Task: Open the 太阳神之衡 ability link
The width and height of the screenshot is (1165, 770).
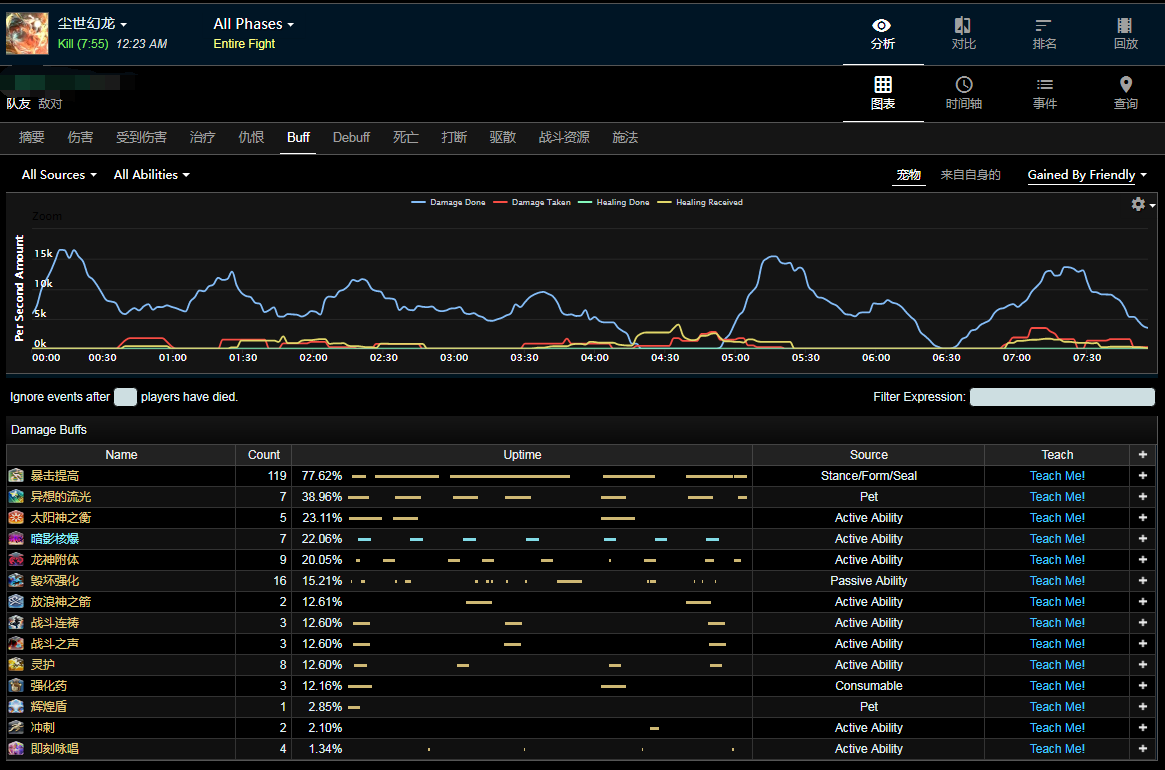Action: 61,518
